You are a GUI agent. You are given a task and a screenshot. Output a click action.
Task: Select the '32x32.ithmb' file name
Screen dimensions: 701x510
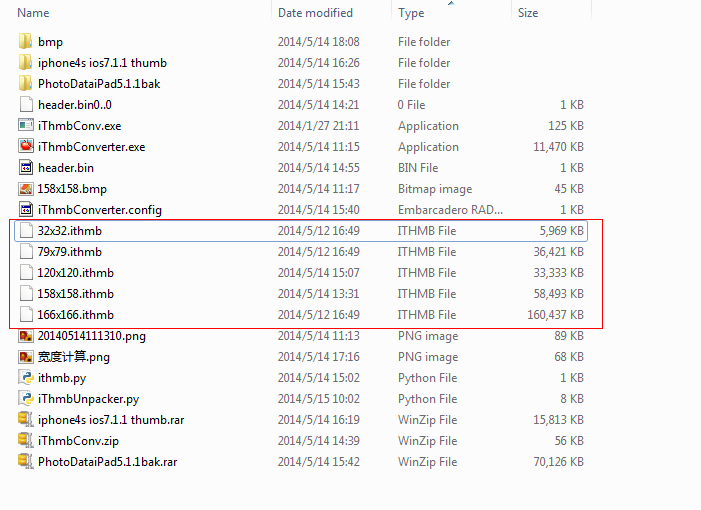tap(70, 231)
